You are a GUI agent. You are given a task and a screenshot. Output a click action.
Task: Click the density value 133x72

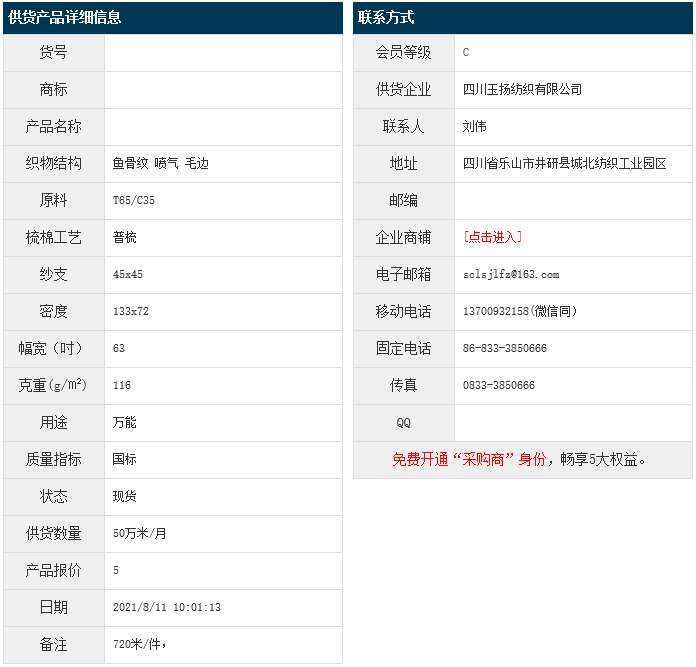click(x=131, y=311)
